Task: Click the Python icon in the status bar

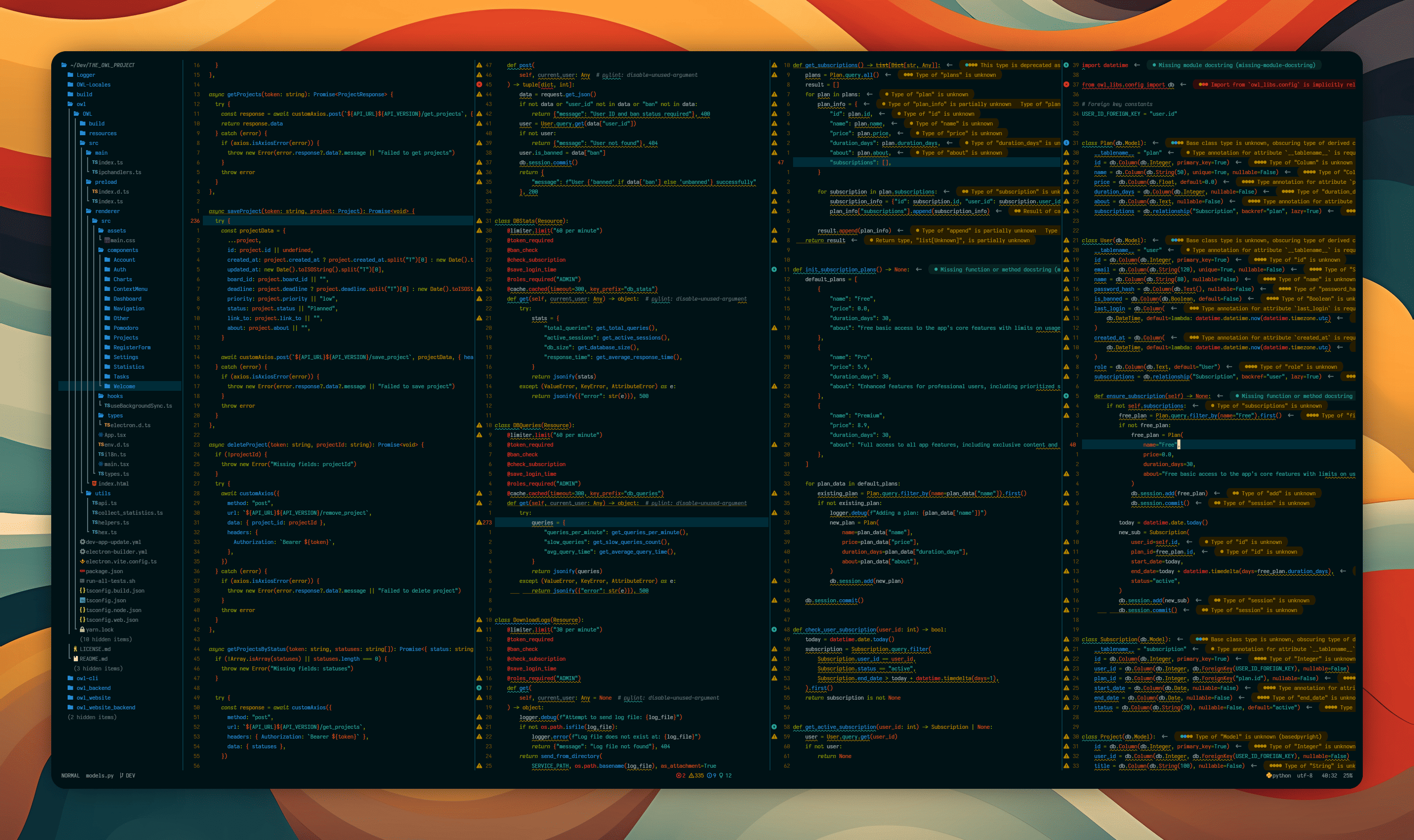Action: click(x=1269, y=775)
